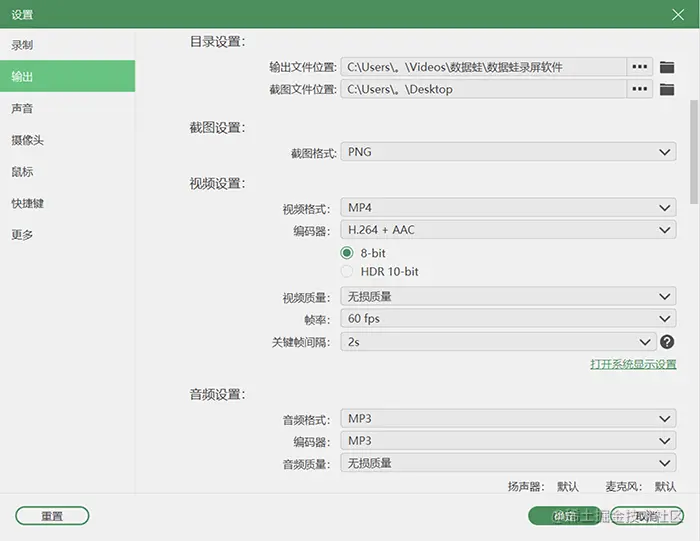
Task: Switch to the 录制 settings tab
Action: (x=67, y=45)
